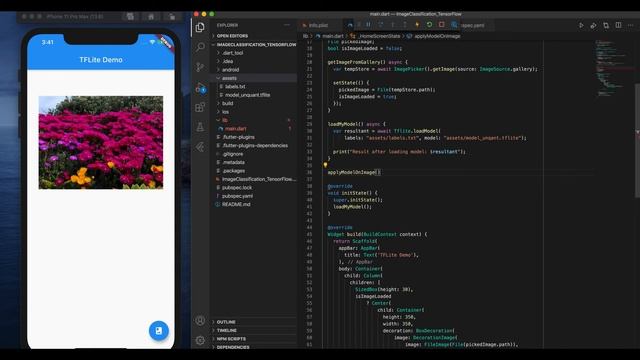
Task: Open .metadata file
Action: click(253, 162)
